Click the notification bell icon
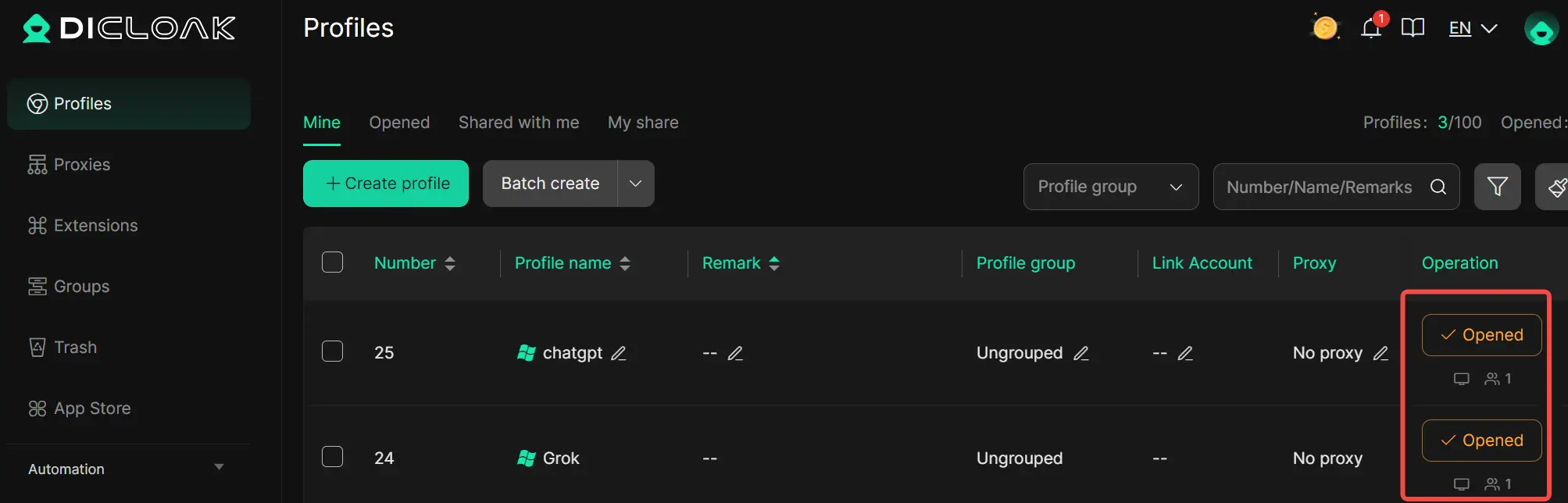1568x503 pixels. 1371,29
